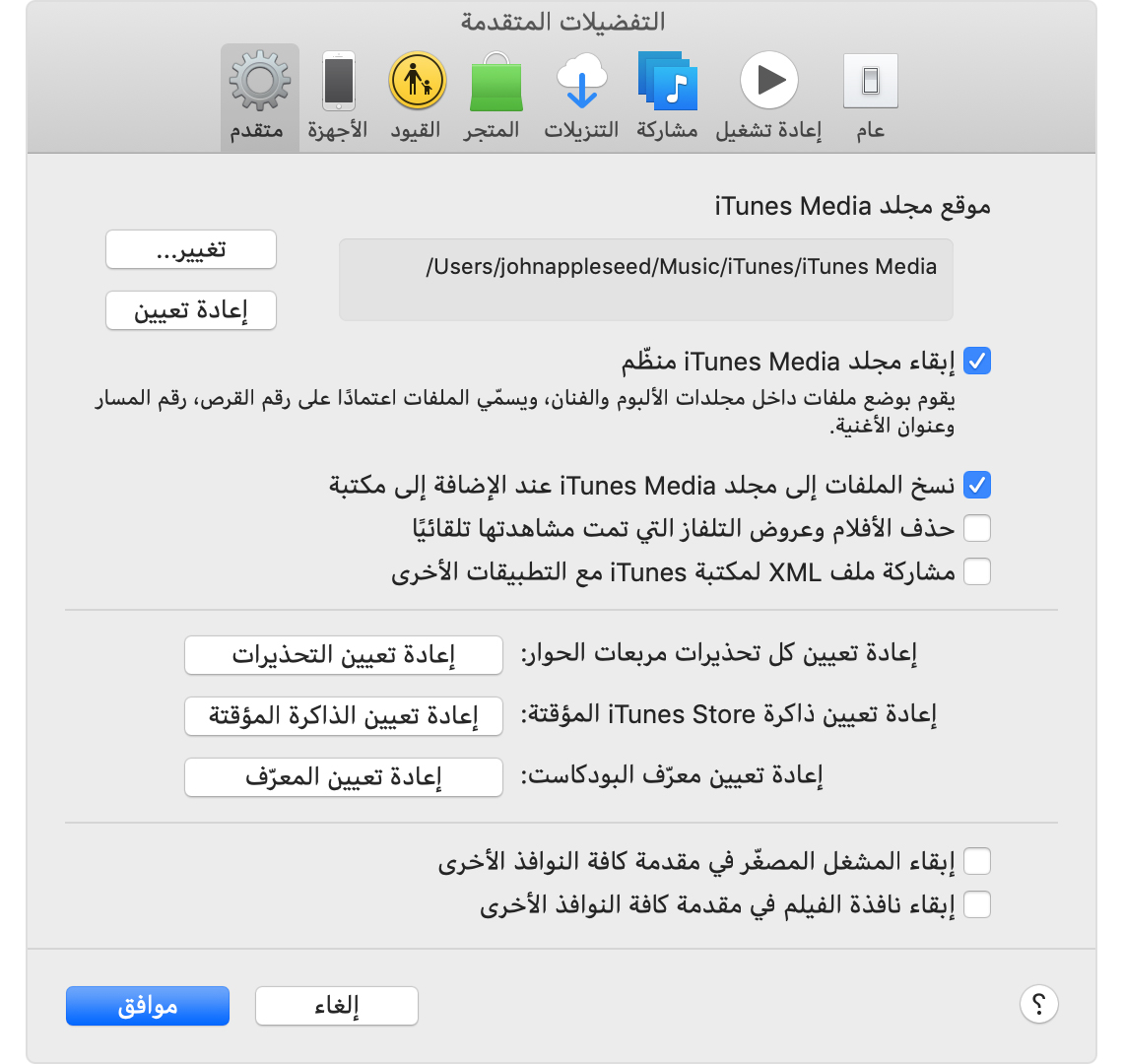Click the blue OK (موافق) button
Image resolution: width=1123 pixels, height=1064 pixels.
148,1006
